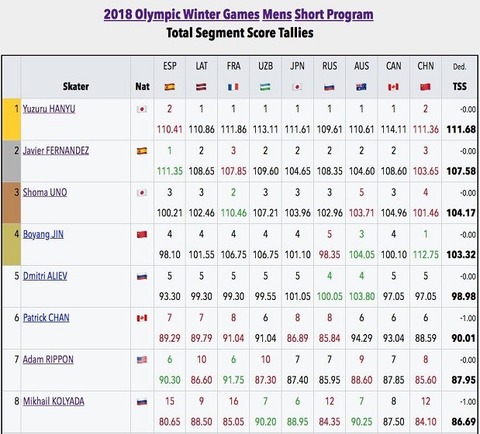Open the Short Program title link
The width and height of the screenshot is (480, 434).
pos(334,15)
